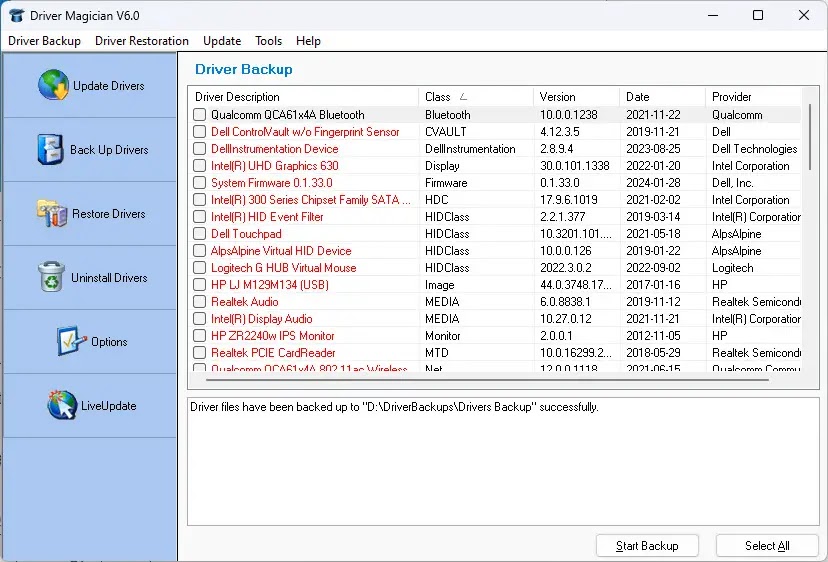
Task: Select the Intel(R) 300 Series Chipset SATA checkbox
Action: click(199, 200)
